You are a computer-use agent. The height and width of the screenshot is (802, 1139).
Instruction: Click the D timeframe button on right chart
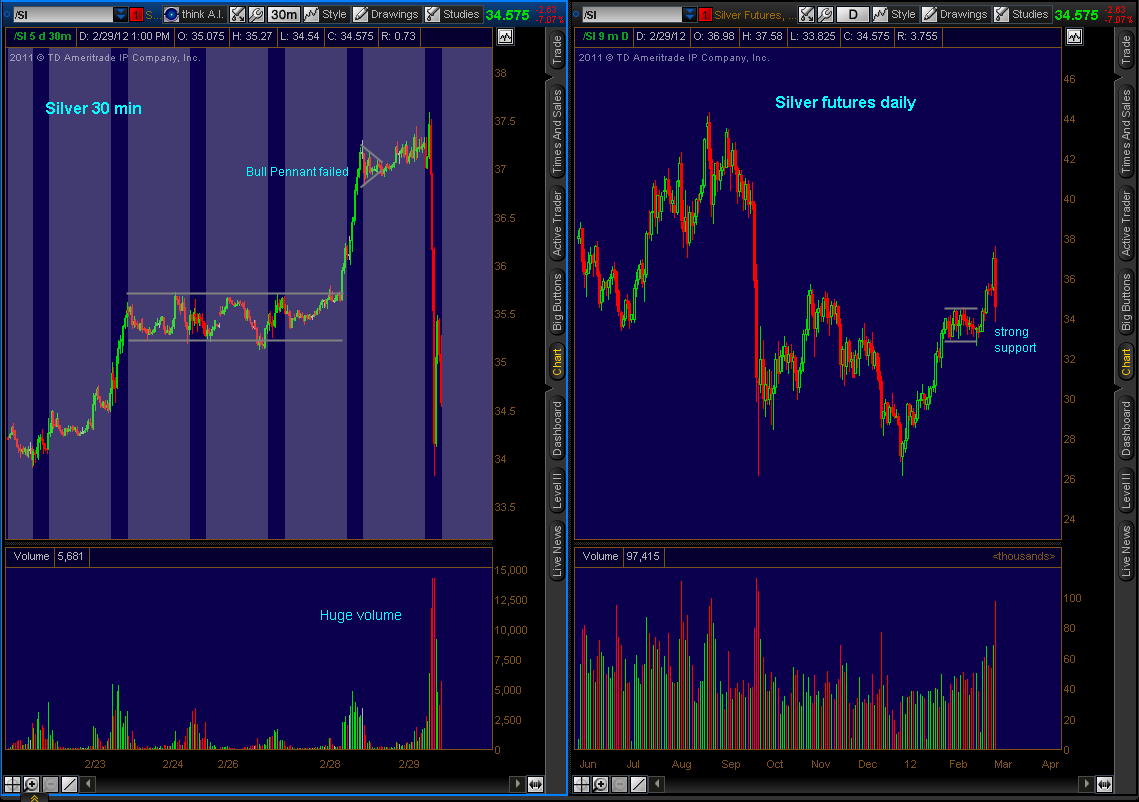tap(852, 15)
